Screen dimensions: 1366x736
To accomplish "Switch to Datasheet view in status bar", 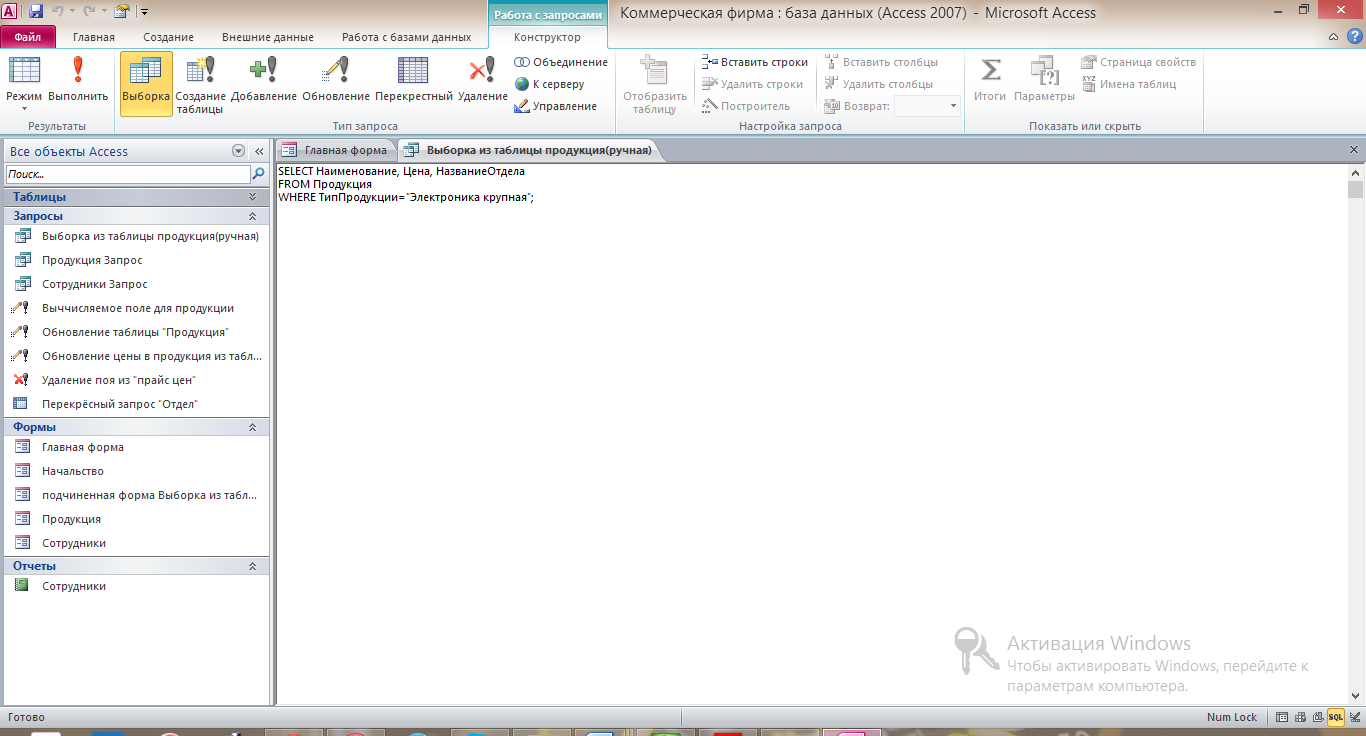I will coord(1283,717).
